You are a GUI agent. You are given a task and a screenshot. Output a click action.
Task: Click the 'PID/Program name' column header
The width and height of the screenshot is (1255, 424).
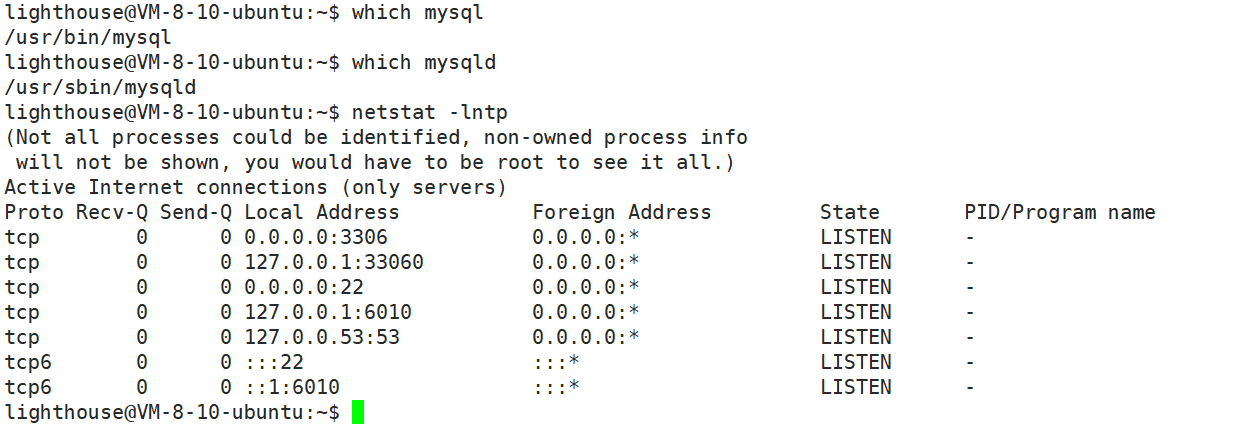(x=1060, y=212)
